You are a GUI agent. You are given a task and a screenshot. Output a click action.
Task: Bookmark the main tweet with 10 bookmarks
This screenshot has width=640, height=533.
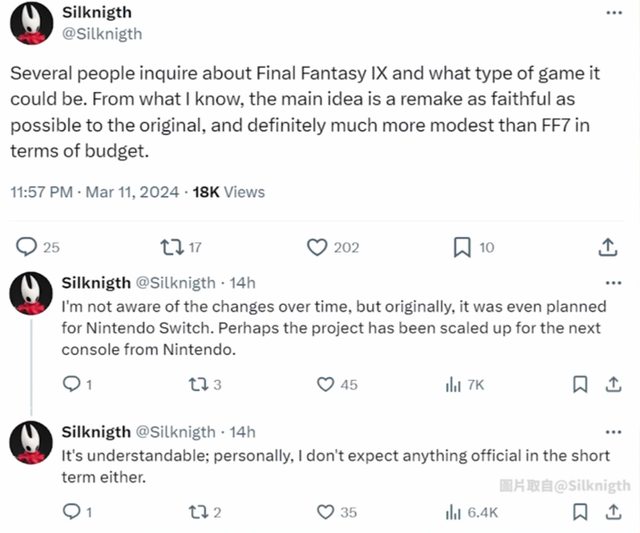point(462,246)
